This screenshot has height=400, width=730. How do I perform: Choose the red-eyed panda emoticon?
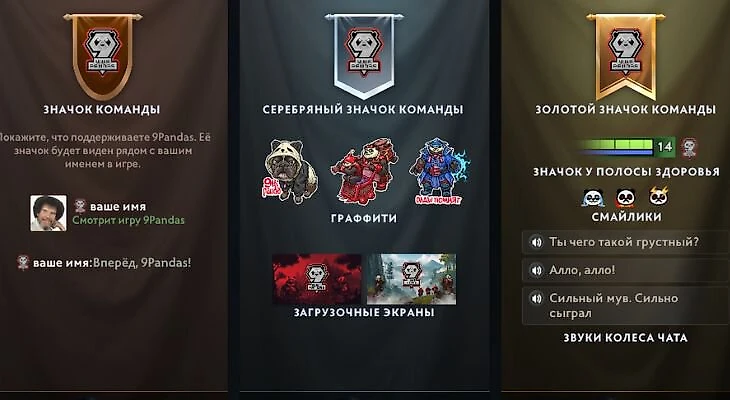click(x=626, y=197)
